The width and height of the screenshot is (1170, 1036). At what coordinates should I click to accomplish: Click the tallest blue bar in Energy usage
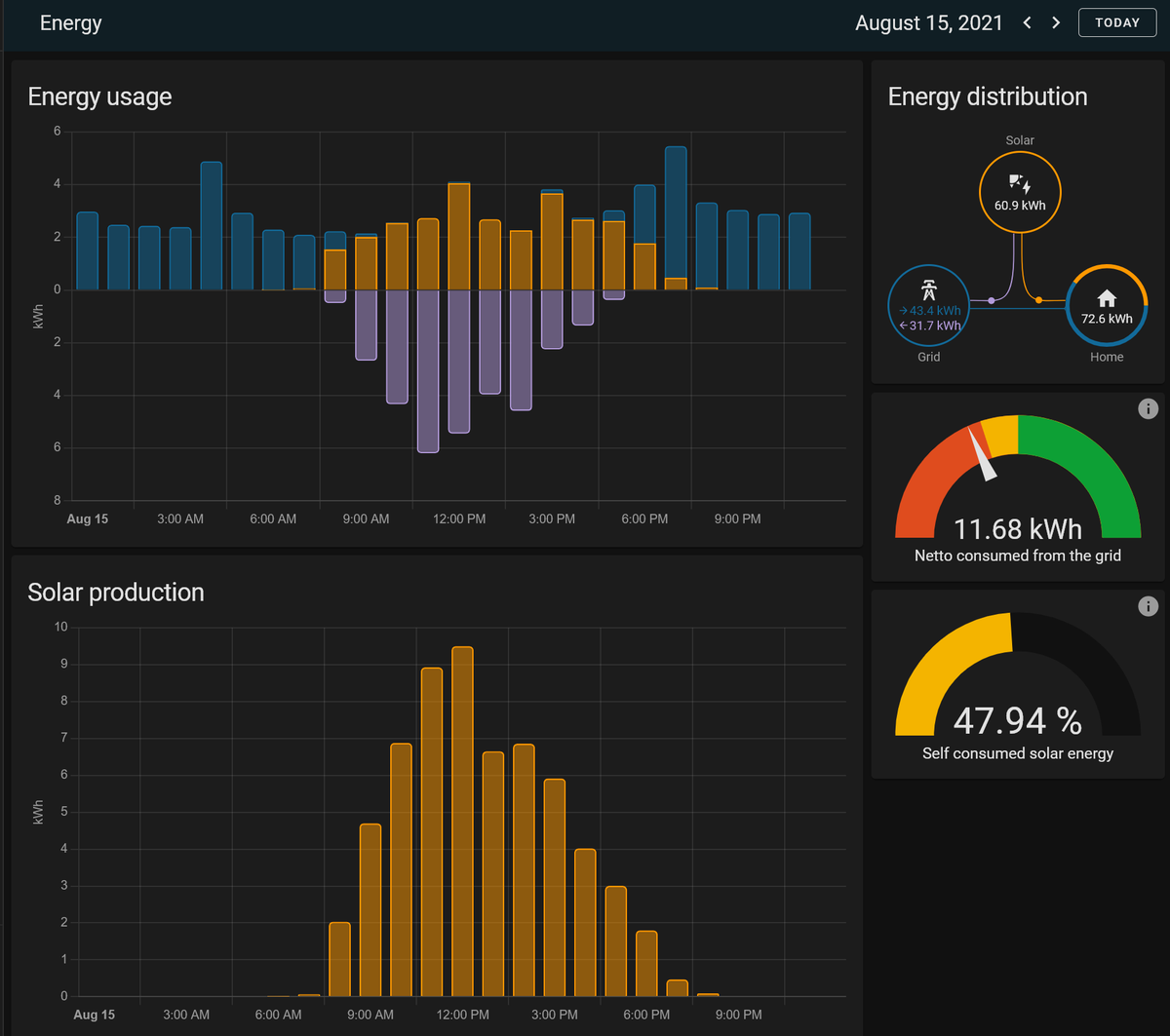coord(676,212)
